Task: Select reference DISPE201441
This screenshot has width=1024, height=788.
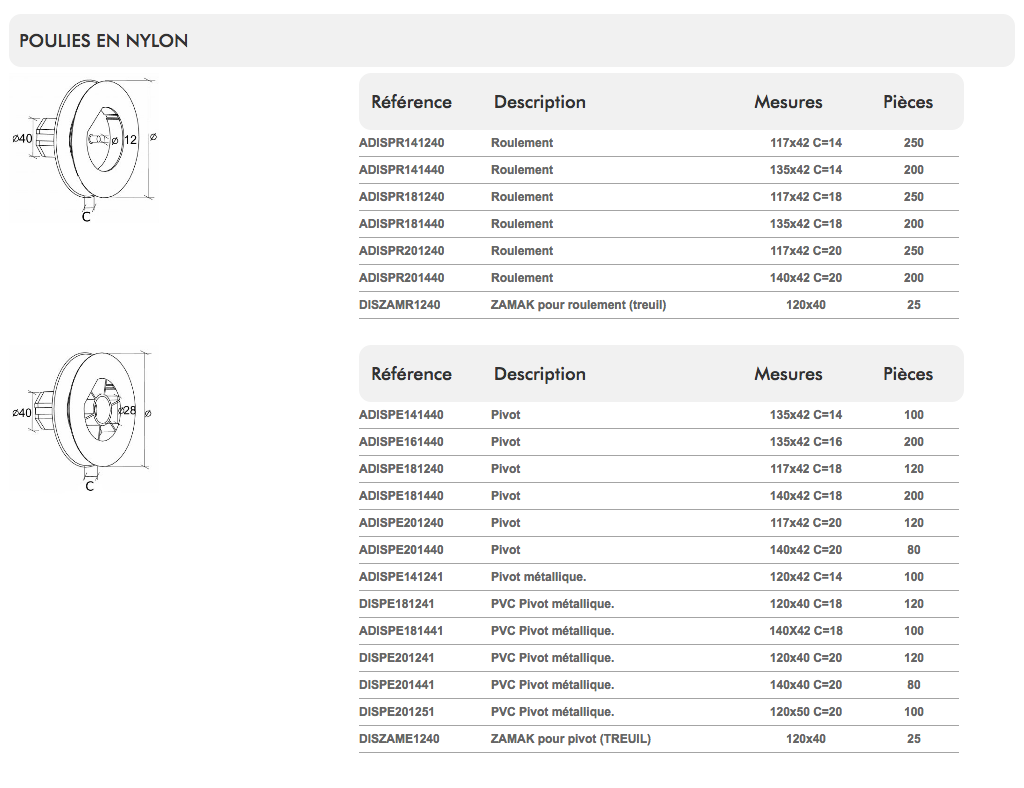Action: point(396,685)
